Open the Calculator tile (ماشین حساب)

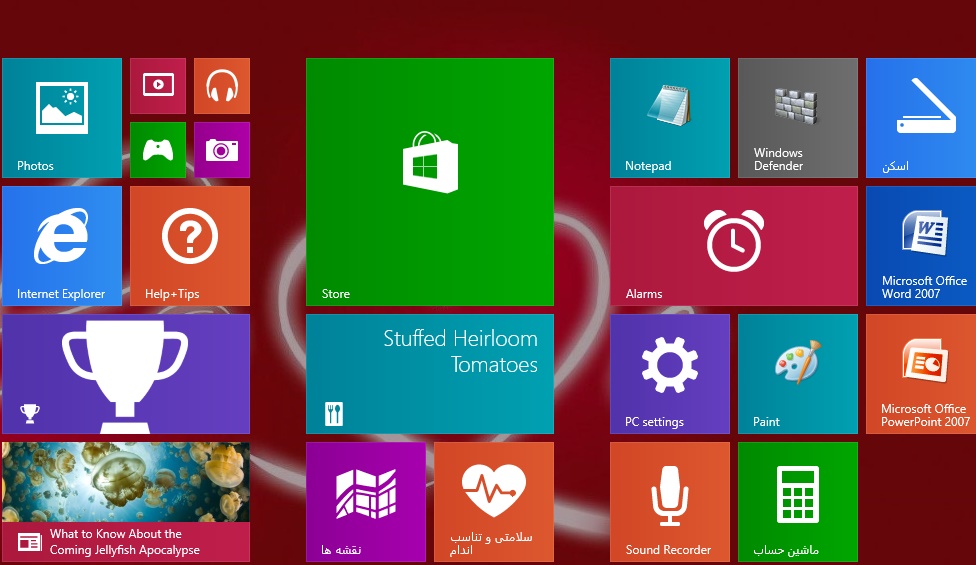pos(798,502)
